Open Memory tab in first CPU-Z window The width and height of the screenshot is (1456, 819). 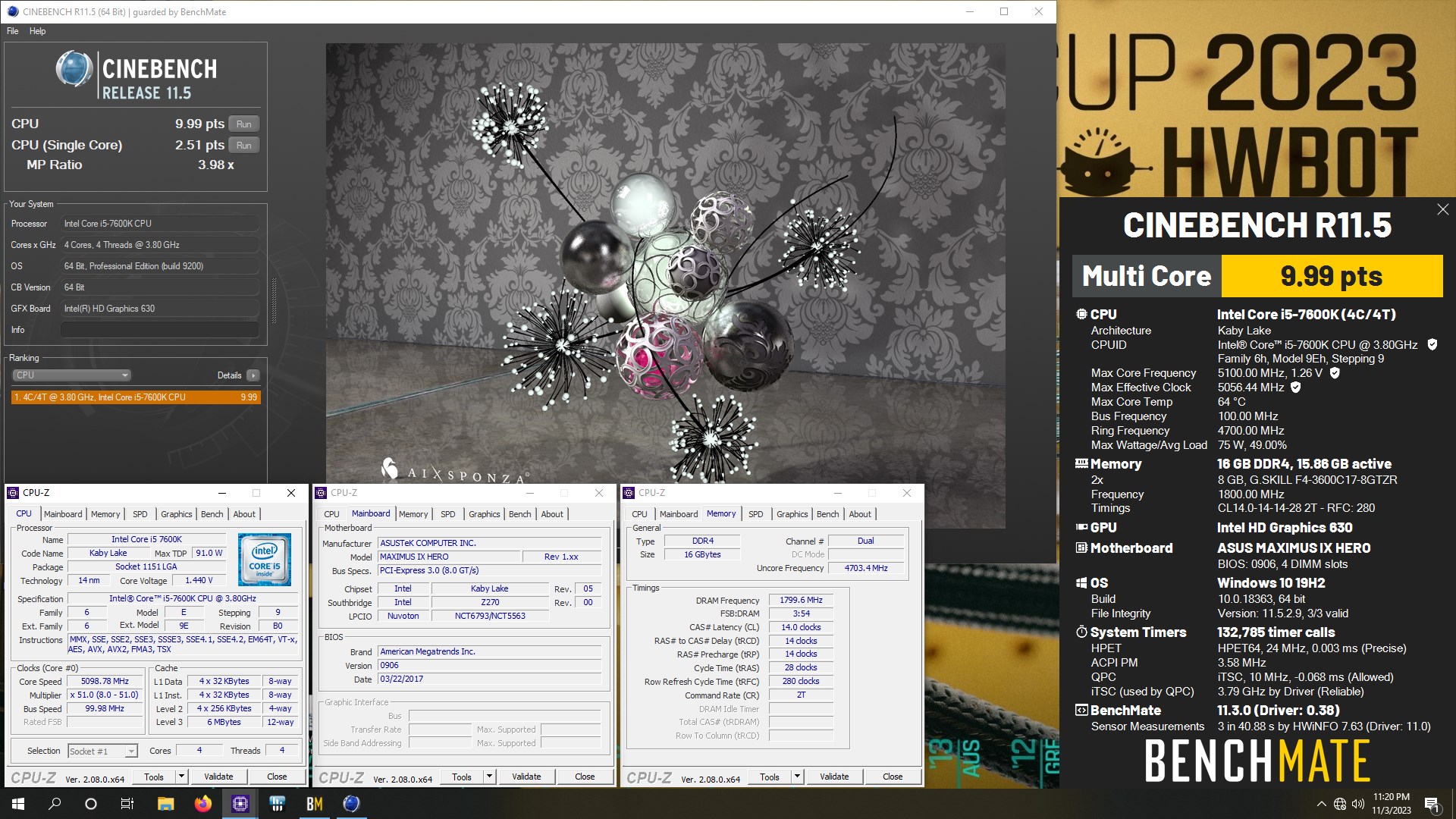click(x=105, y=514)
